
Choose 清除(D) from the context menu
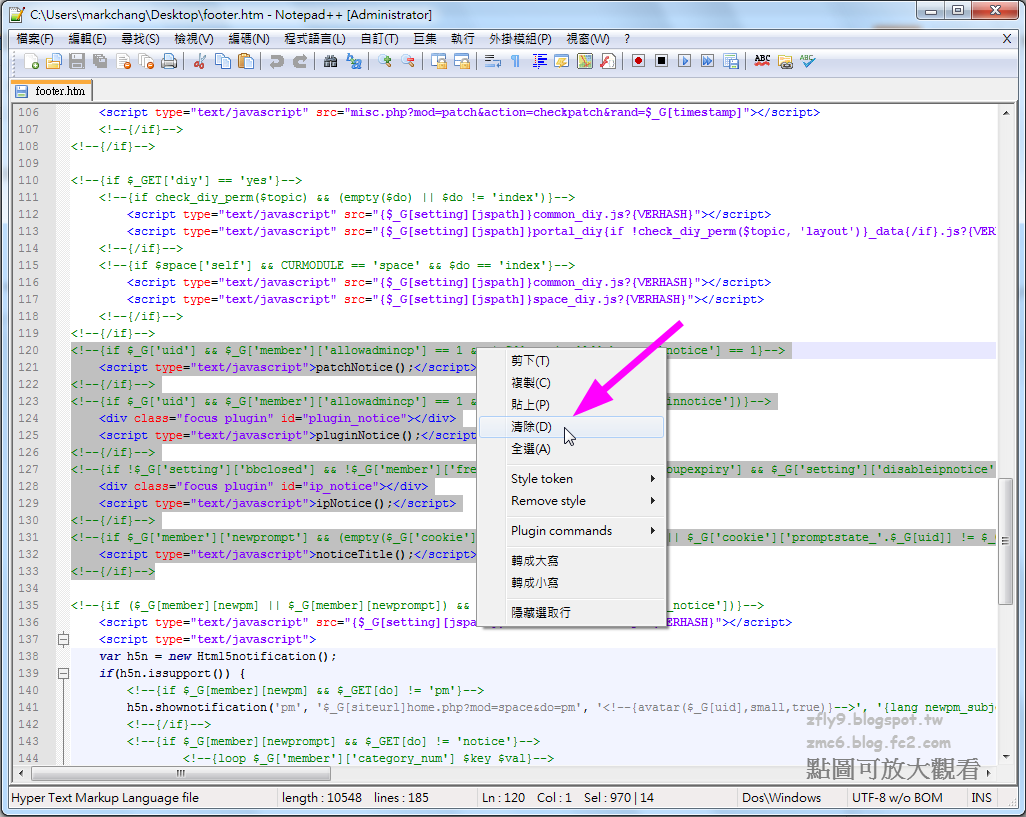[571, 427]
